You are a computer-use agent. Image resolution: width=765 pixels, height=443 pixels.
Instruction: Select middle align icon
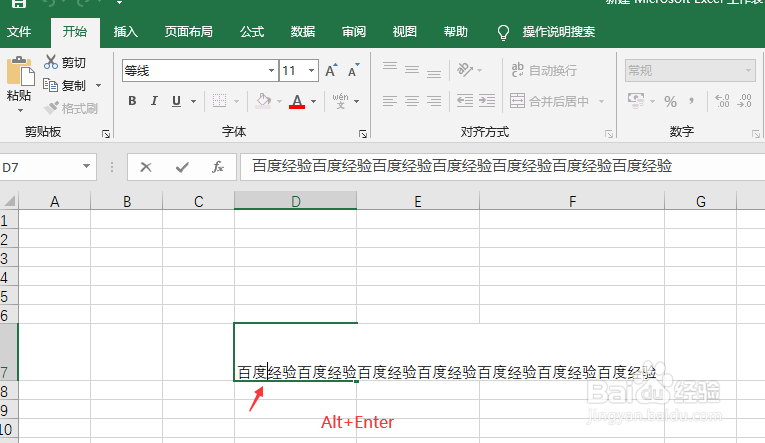(x=412, y=70)
